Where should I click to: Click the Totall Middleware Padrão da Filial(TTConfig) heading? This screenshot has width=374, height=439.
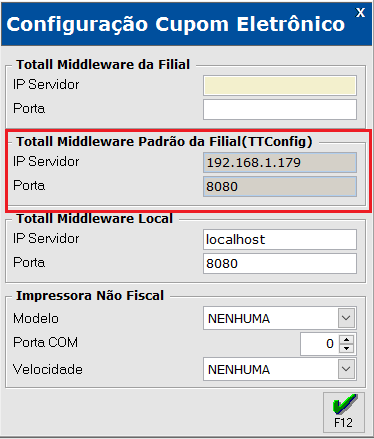(x=164, y=141)
